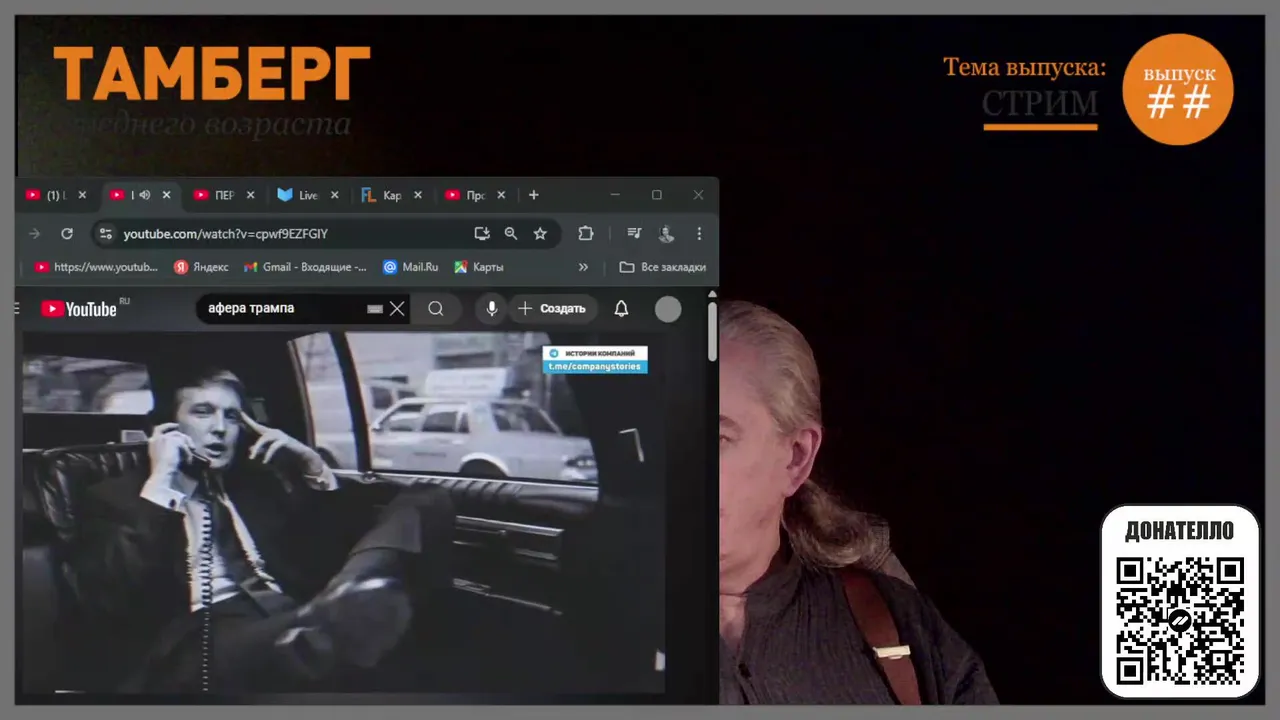Close the ПЕР tab

pos(250,195)
